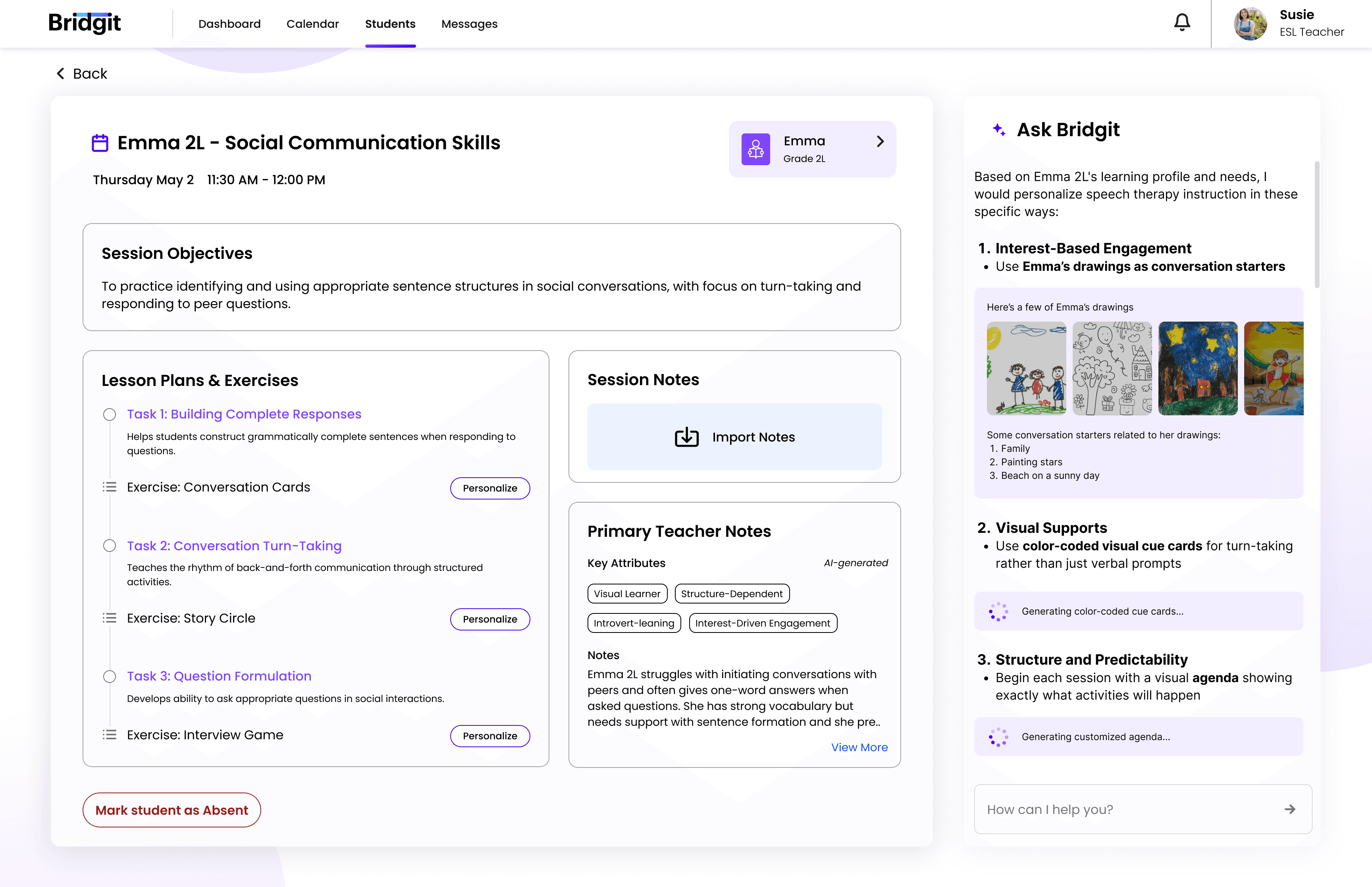
Task: Click the Import Notes download icon
Action: [686, 437]
